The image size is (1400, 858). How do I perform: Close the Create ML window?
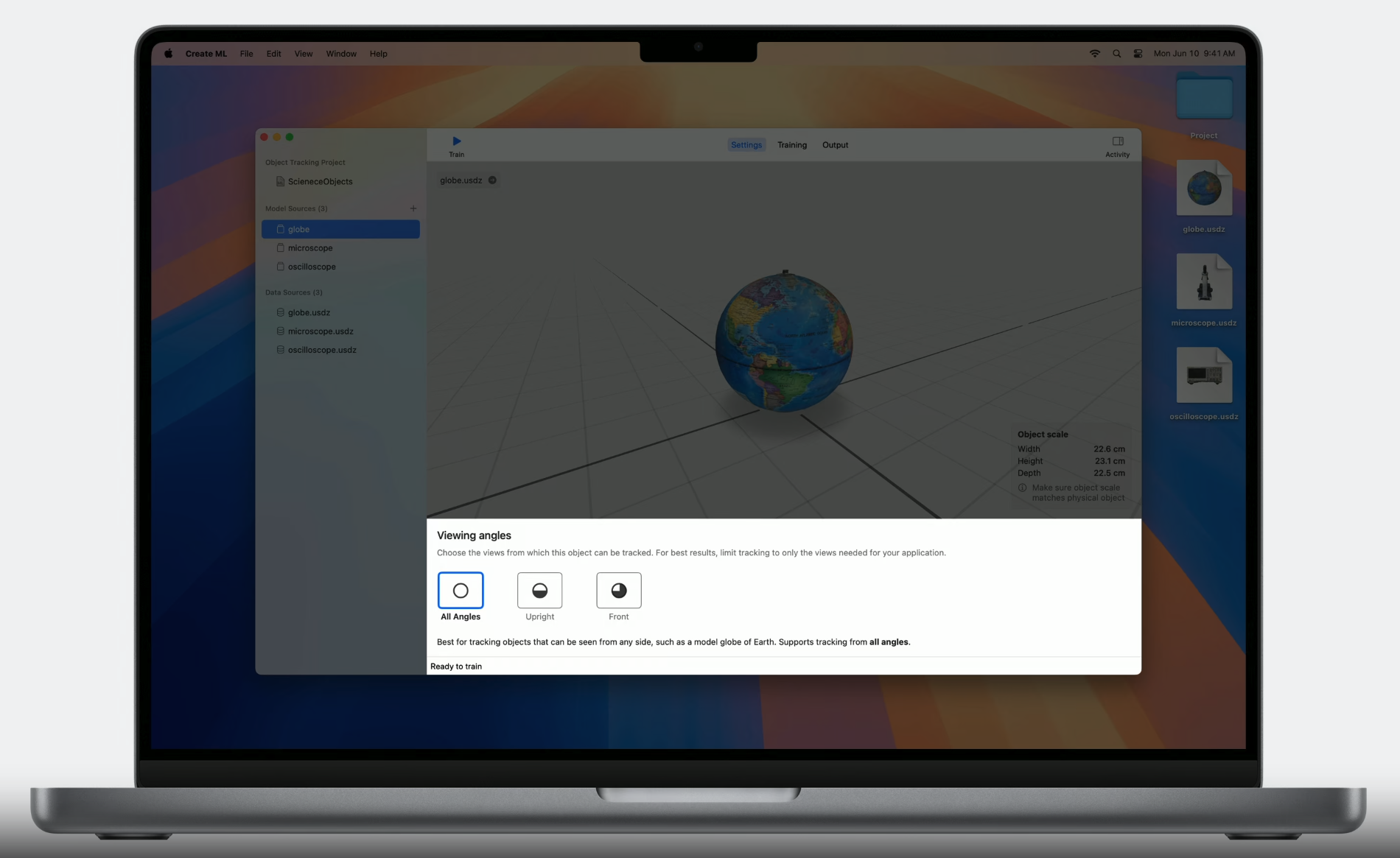265,137
